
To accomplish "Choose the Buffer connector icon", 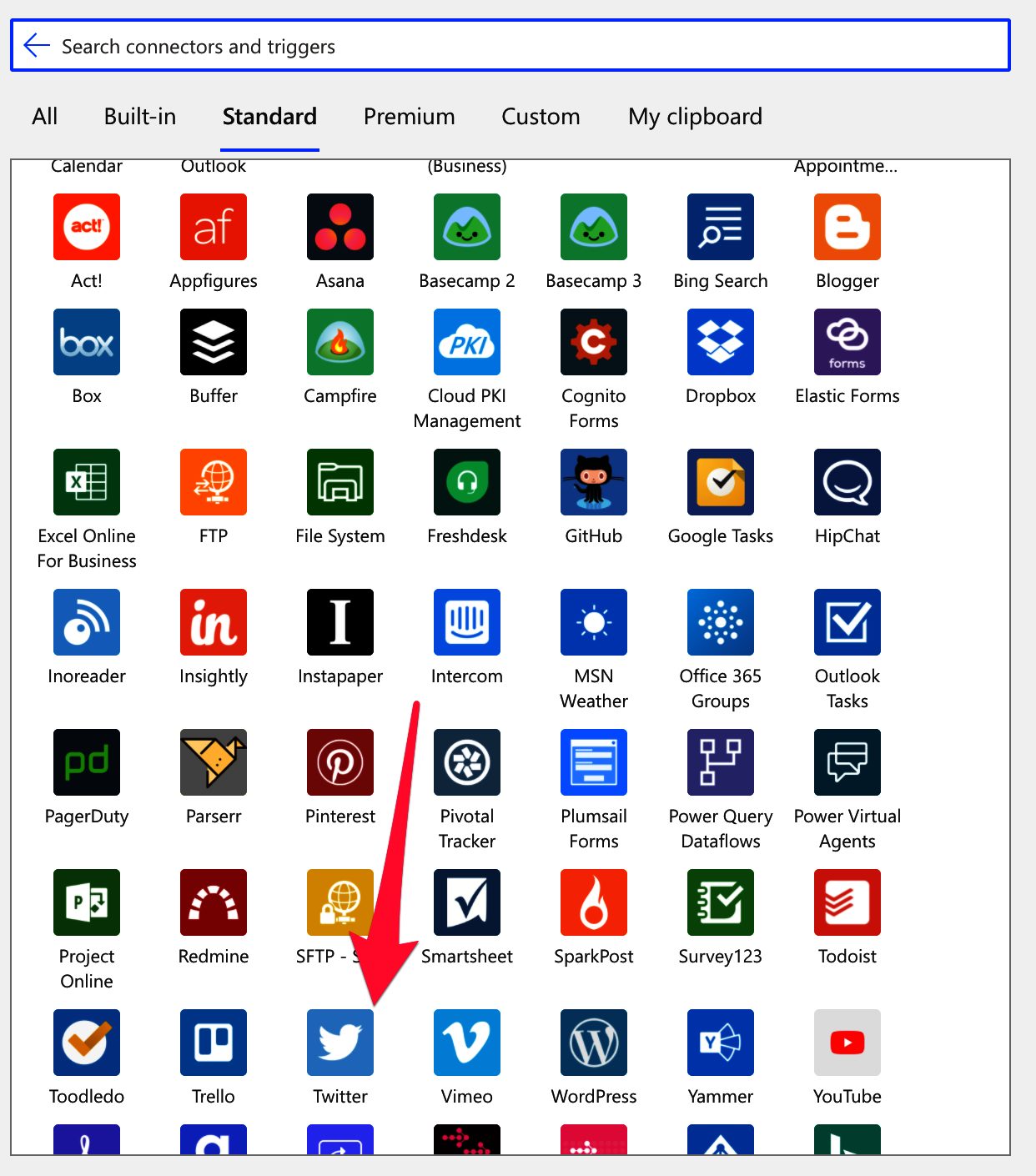I will click(x=214, y=342).
